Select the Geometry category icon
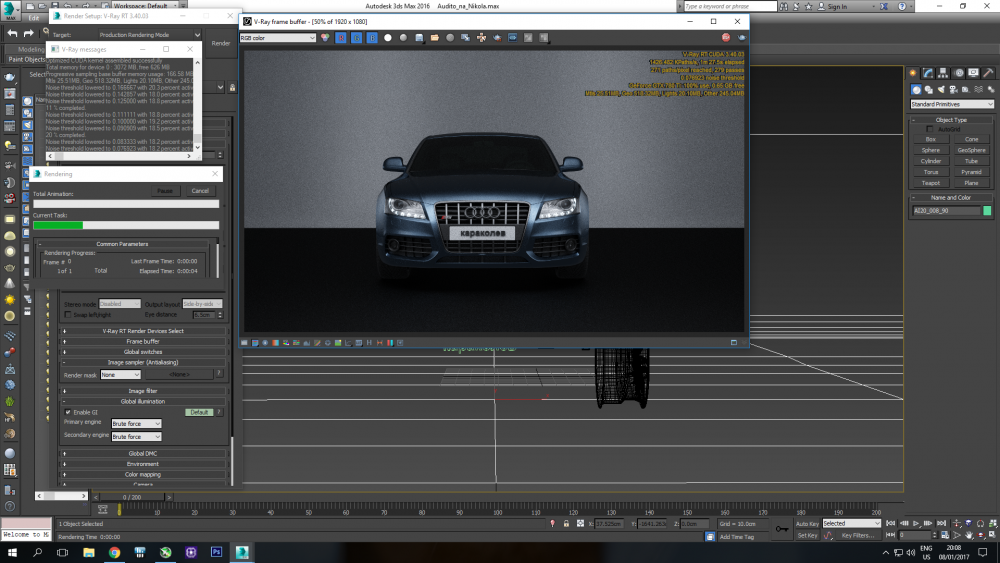This screenshot has width=1000, height=563. pyautogui.click(x=916, y=89)
